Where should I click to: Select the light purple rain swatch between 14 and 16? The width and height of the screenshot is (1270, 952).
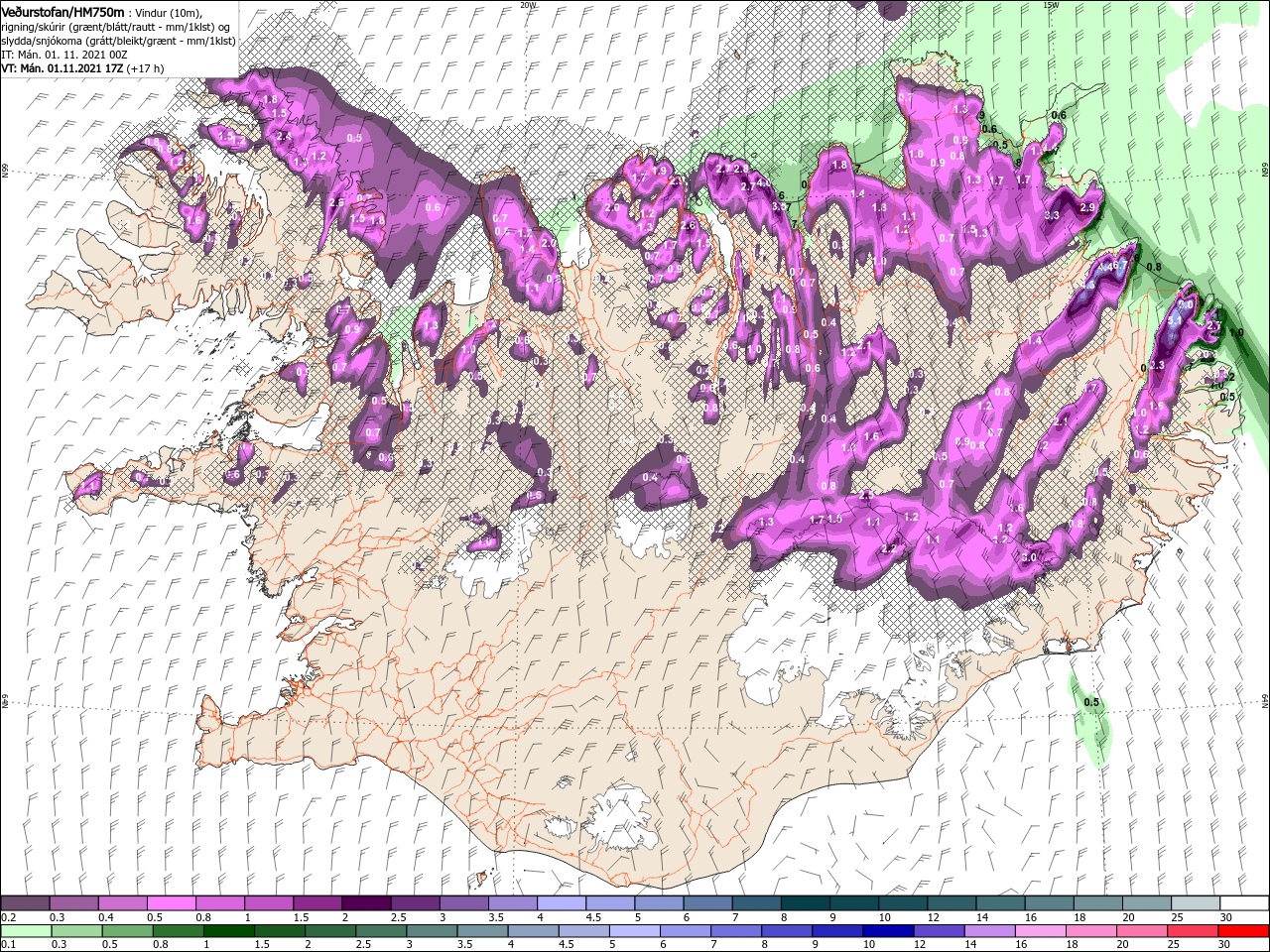click(x=988, y=931)
